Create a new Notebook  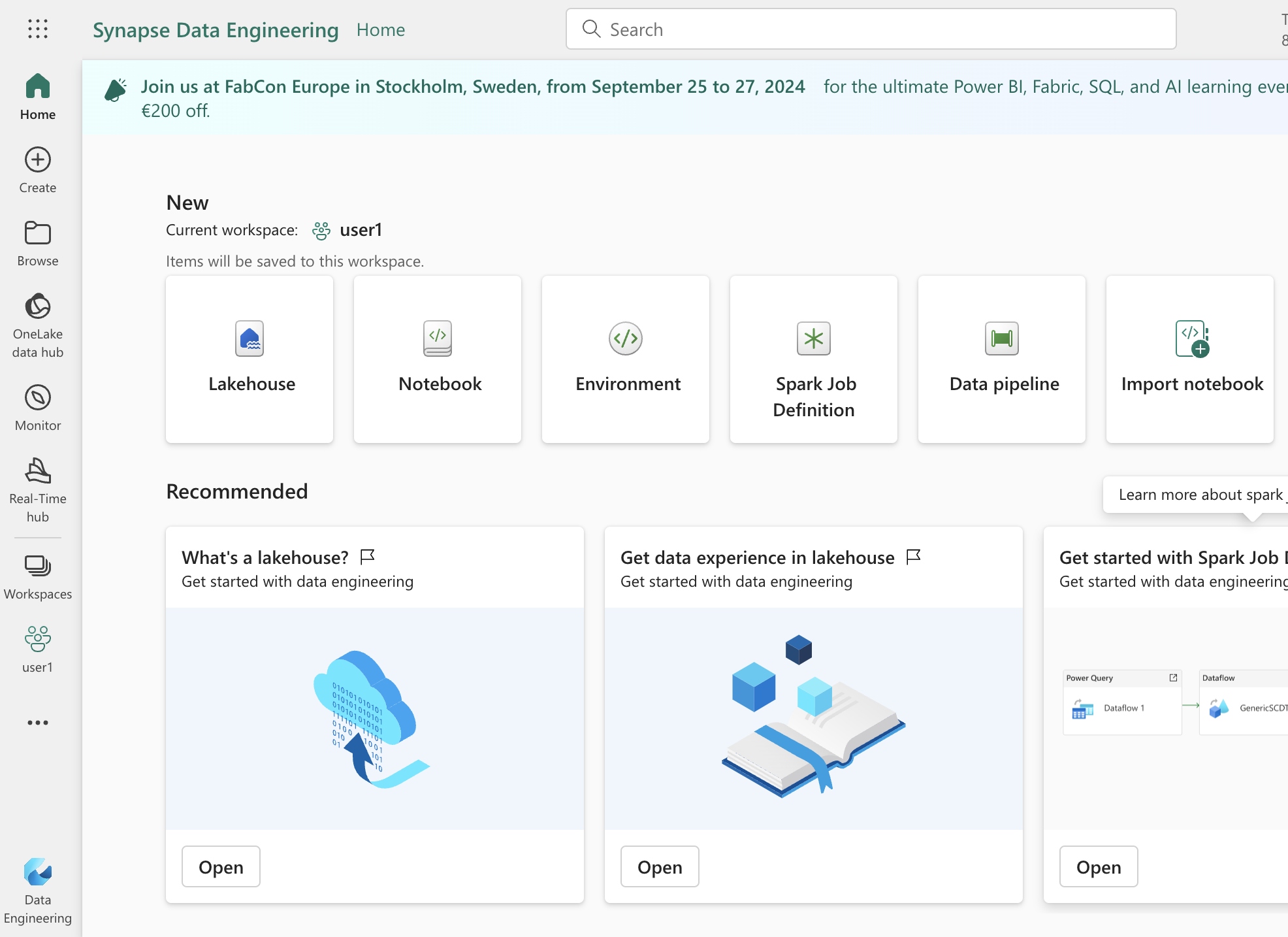(438, 359)
